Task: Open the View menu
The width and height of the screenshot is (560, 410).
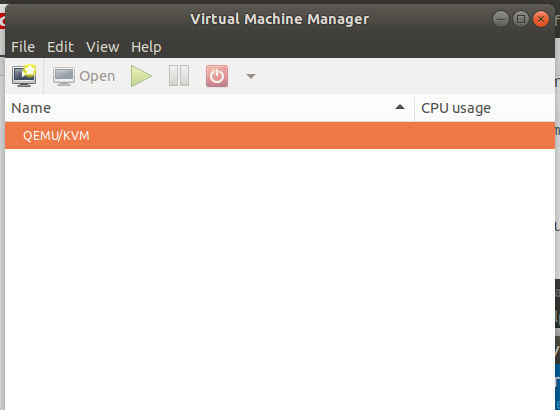Action: [102, 47]
